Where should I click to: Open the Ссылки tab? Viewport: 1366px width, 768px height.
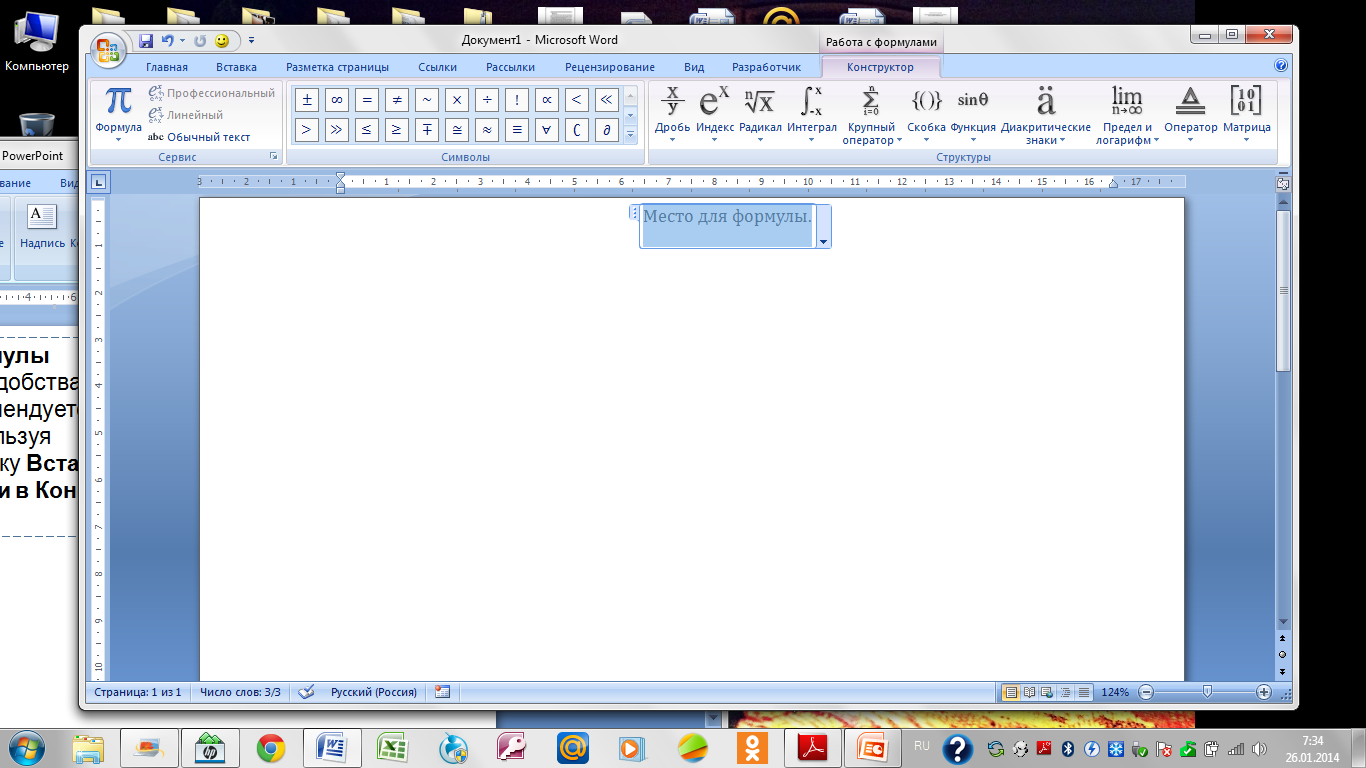pos(437,67)
